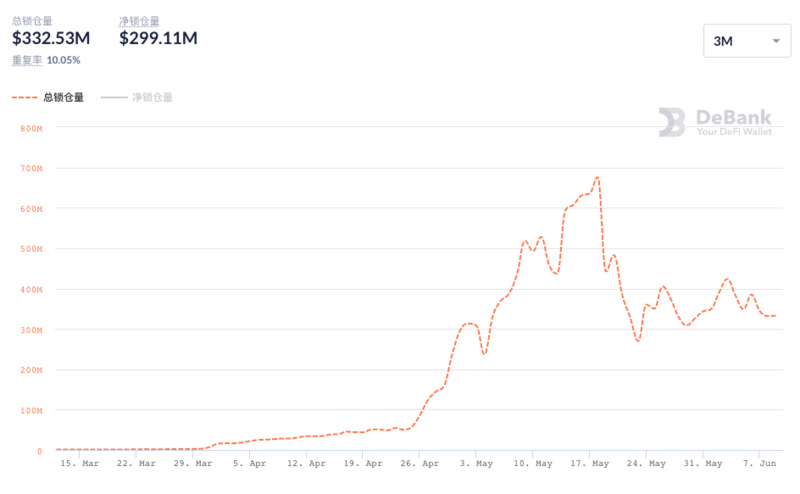
Task: Click the 800M y-axis label
Action: (31, 128)
